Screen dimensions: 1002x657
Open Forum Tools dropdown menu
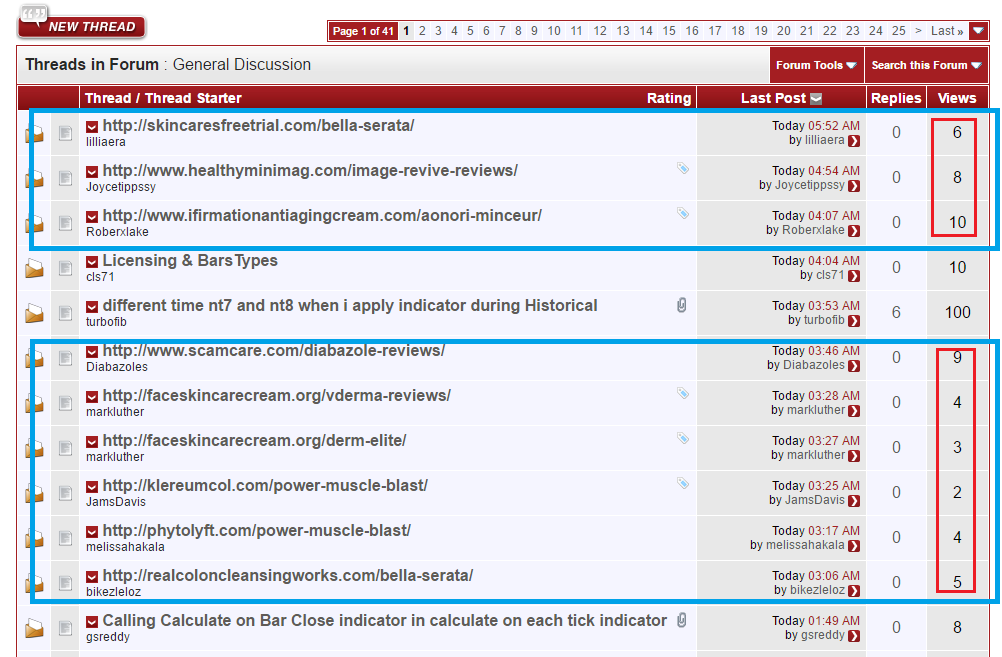click(x=816, y=65)
